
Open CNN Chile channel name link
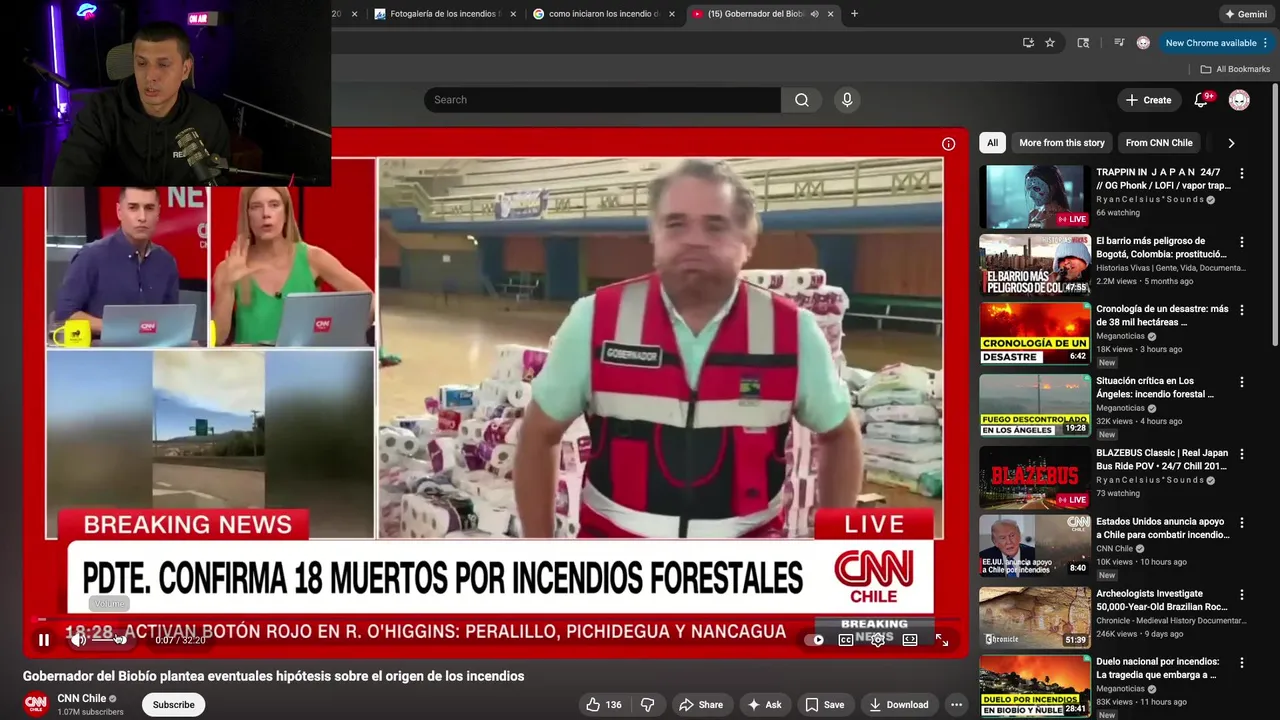pyautogui.click(x=82, y=698)
